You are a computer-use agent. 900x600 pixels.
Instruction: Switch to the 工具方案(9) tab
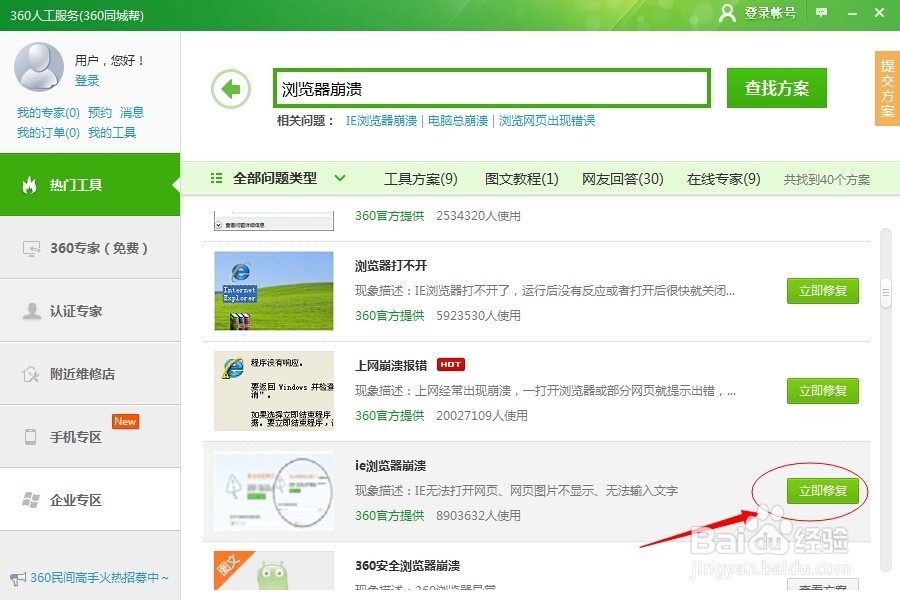(x=421, y=179)
